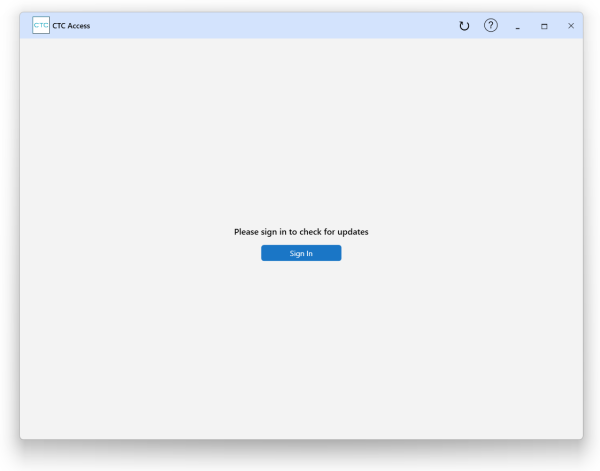Hit the X button at top right
This screenshot has width=600, height=471.
click(x=571, y=26)
